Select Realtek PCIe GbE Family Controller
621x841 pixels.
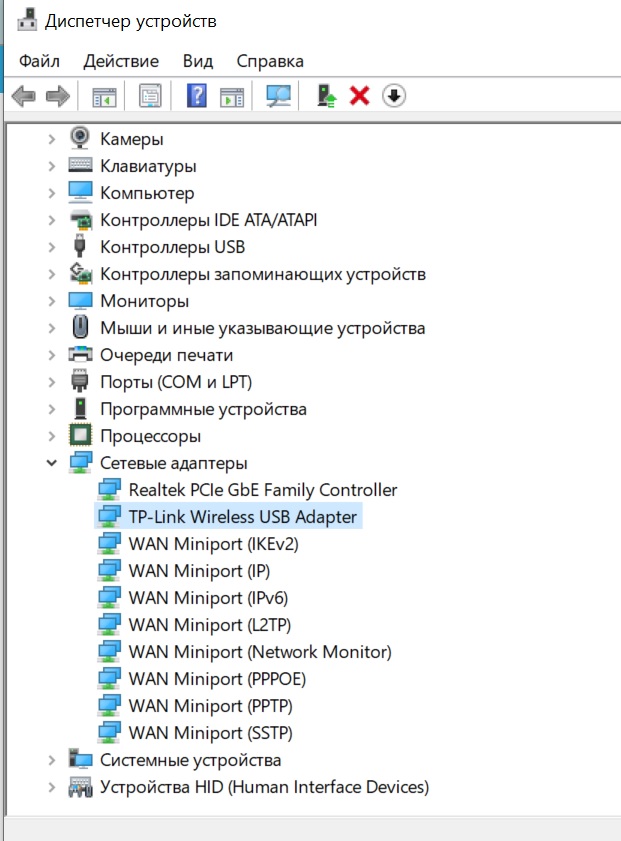(x=263, y=490)
